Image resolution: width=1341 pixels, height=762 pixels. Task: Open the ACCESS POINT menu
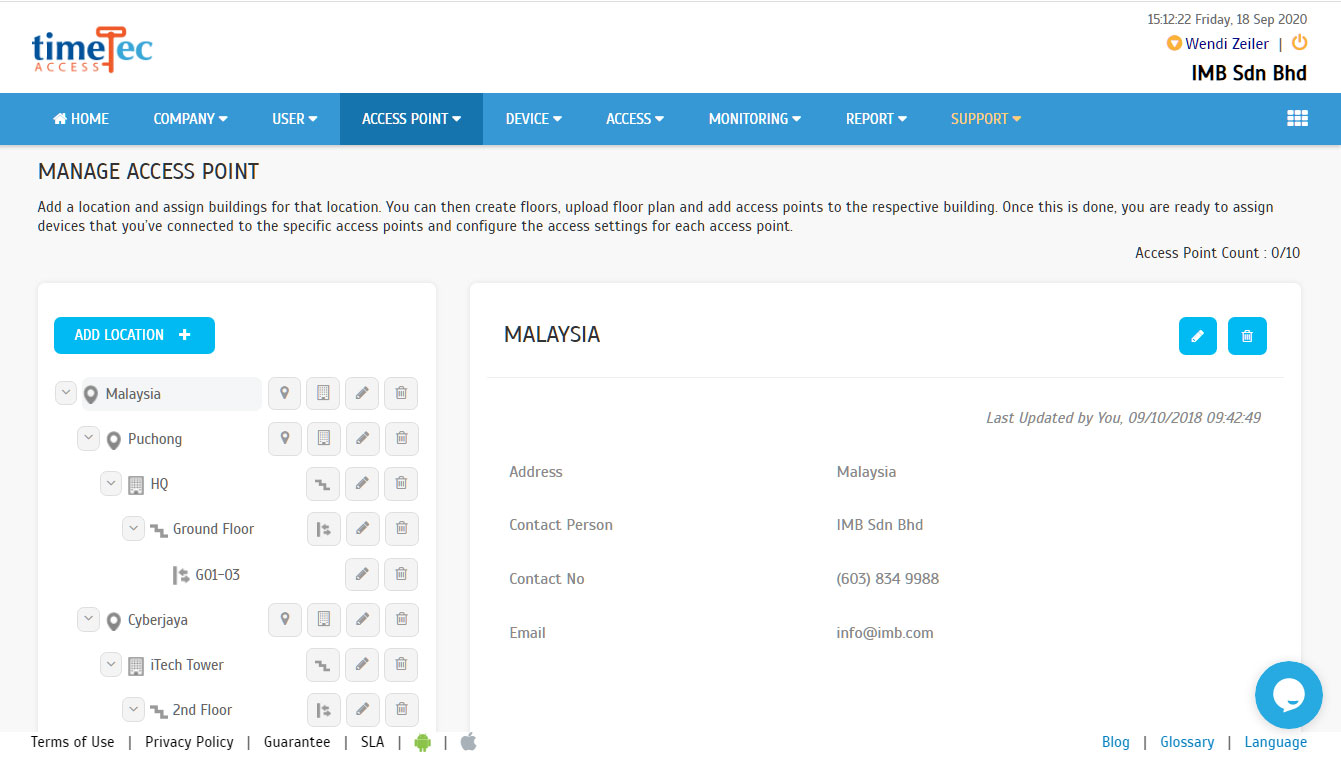click(411, 119)
